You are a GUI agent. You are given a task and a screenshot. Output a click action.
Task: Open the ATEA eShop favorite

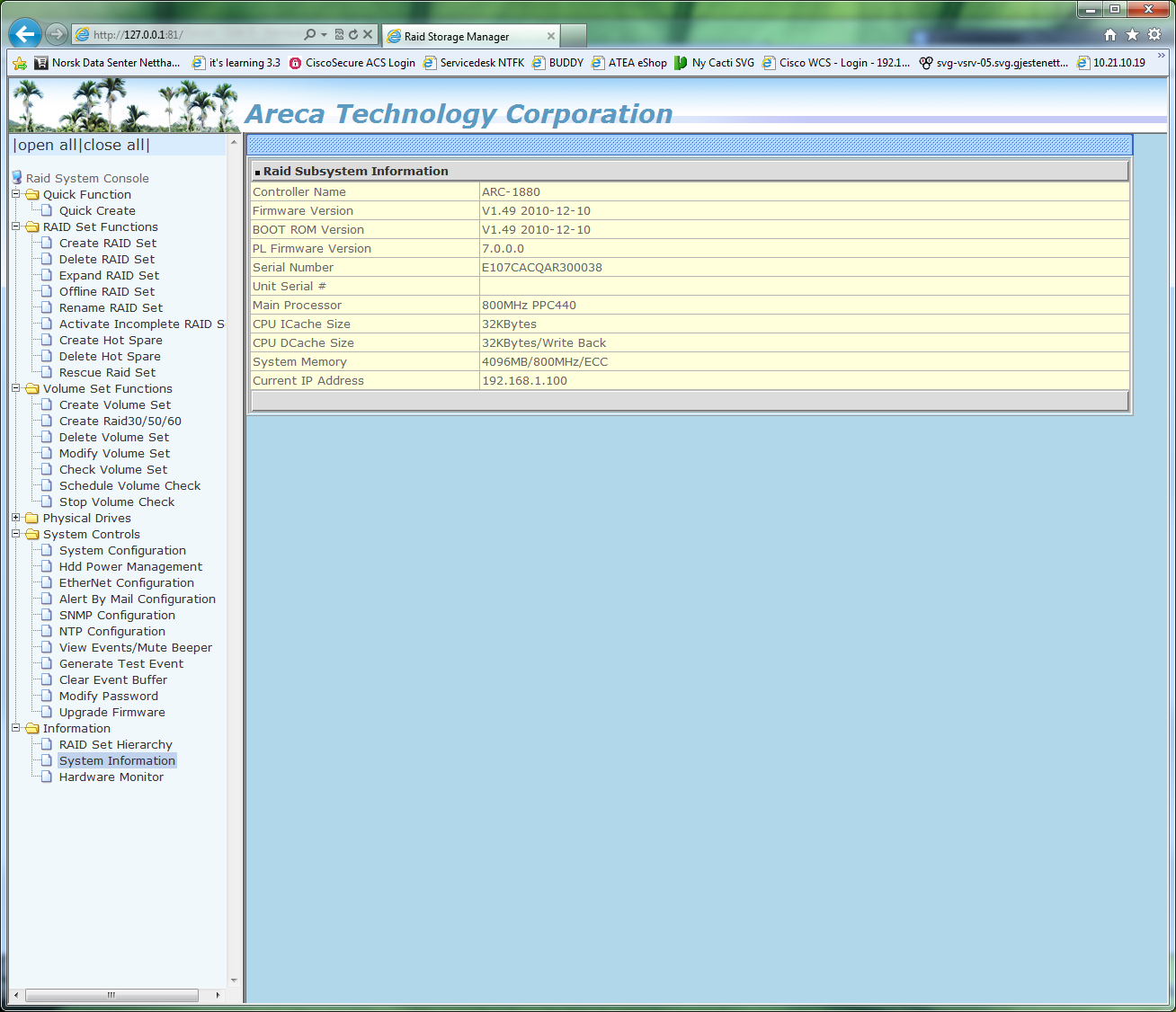629,63
